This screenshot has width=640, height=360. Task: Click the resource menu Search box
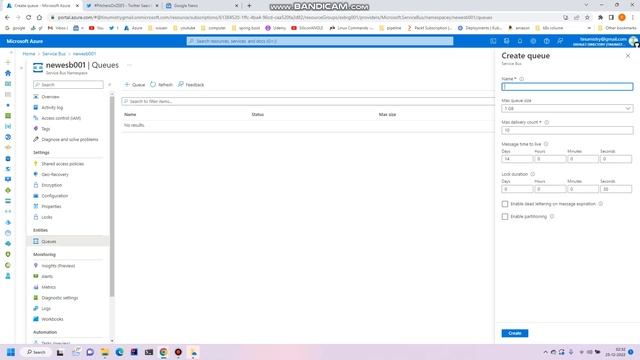pos(68,84)
